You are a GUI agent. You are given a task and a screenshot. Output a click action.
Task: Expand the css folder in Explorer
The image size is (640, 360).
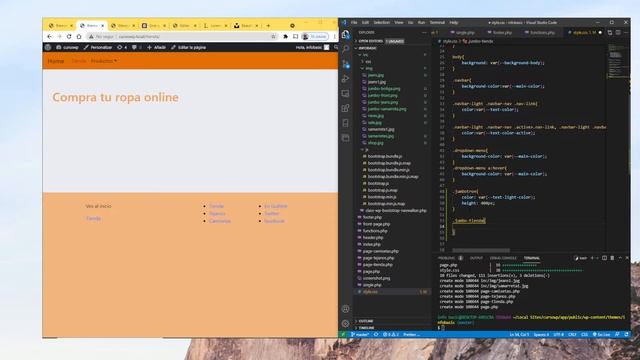tap(368, 62)
